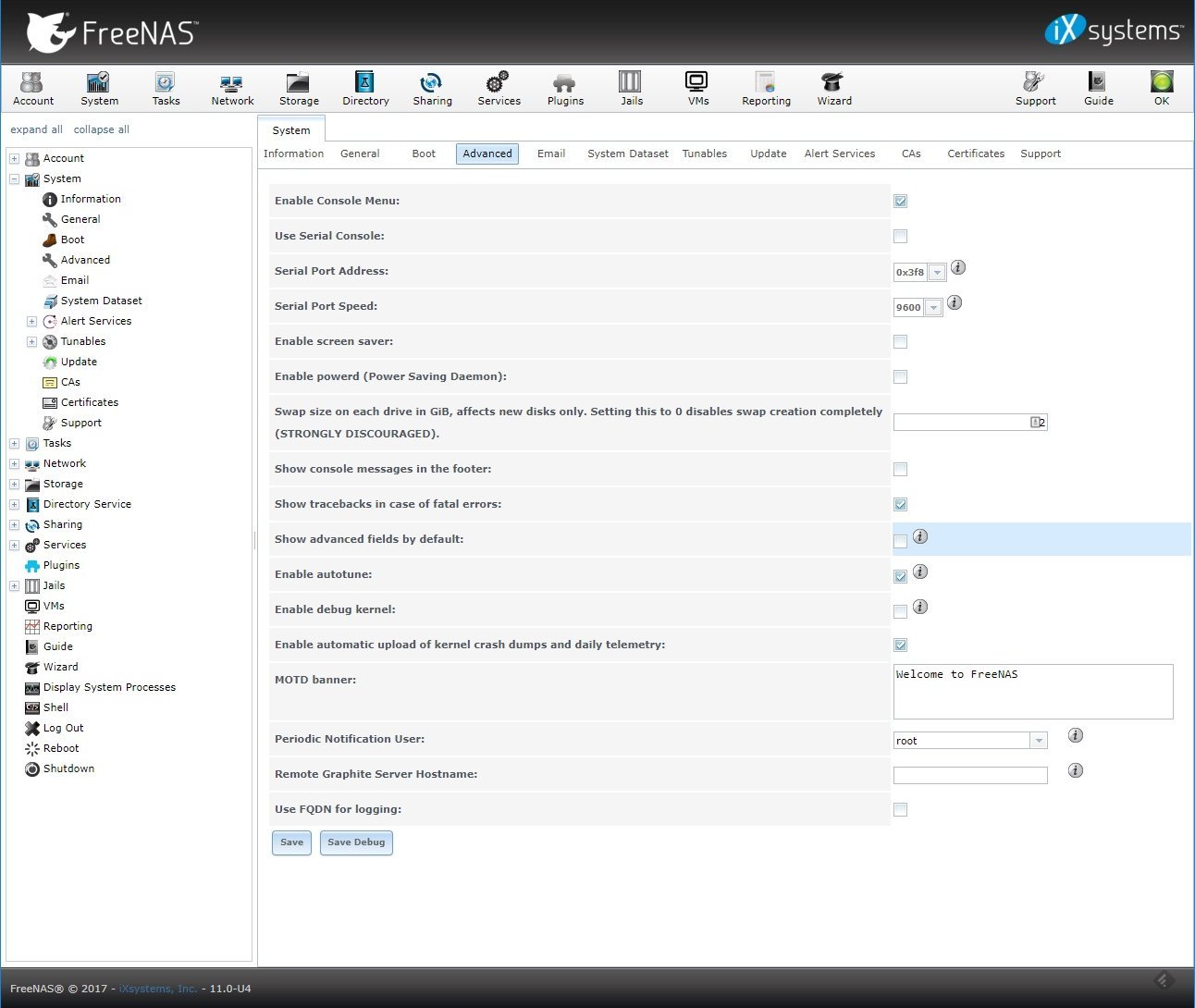Tick the Use FQDN for logging checkbox

pos(900,810)
